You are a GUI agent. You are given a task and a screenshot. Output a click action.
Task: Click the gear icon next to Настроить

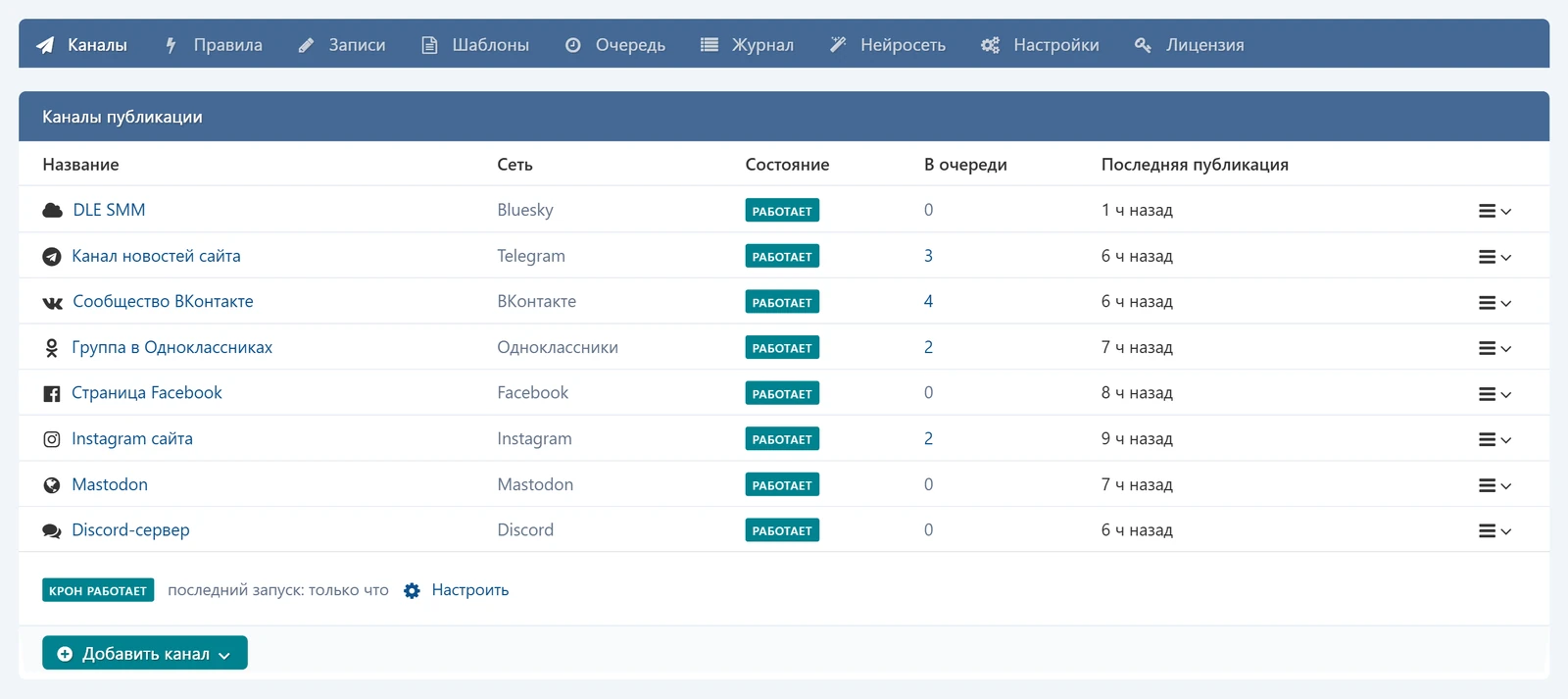coord(412,591)
